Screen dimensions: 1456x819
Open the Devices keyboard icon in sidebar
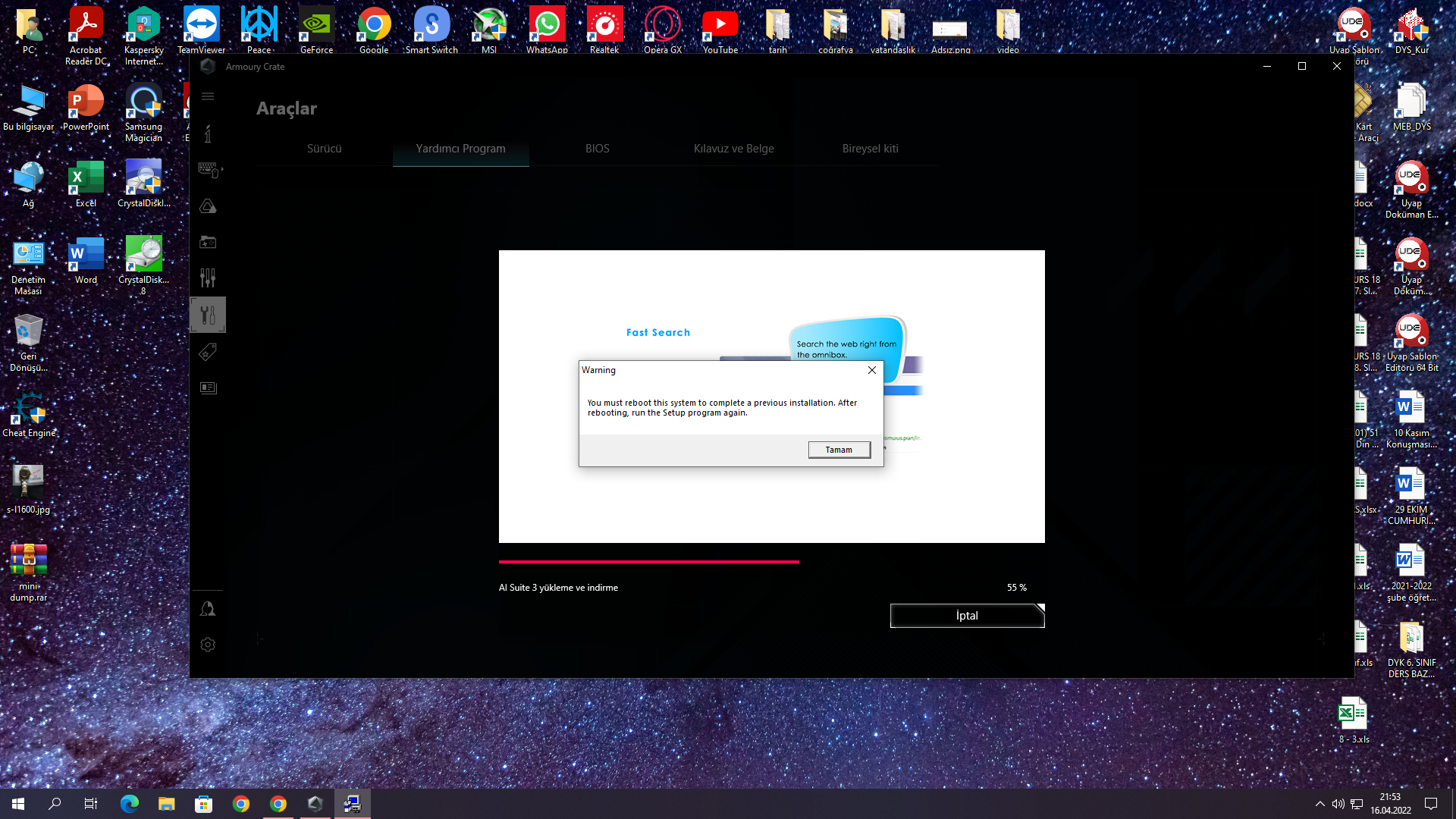209,169
